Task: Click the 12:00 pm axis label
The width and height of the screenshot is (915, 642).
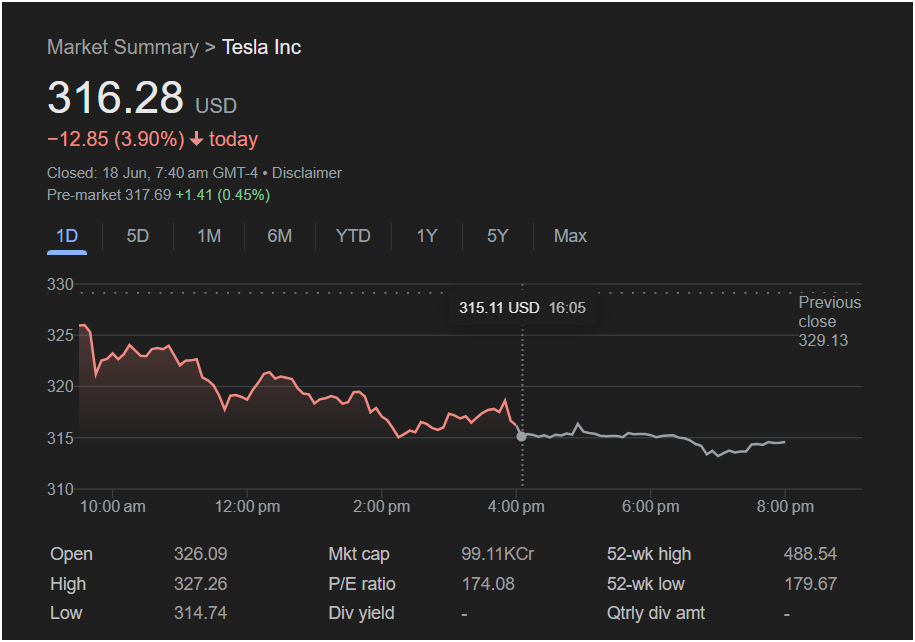Action: tap(247, 507)
